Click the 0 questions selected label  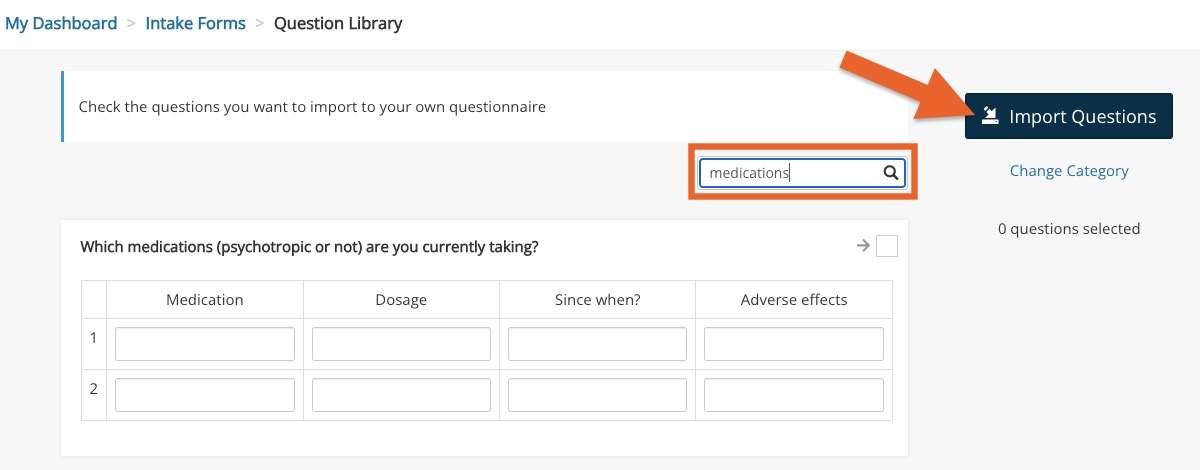coord(1069,229)
